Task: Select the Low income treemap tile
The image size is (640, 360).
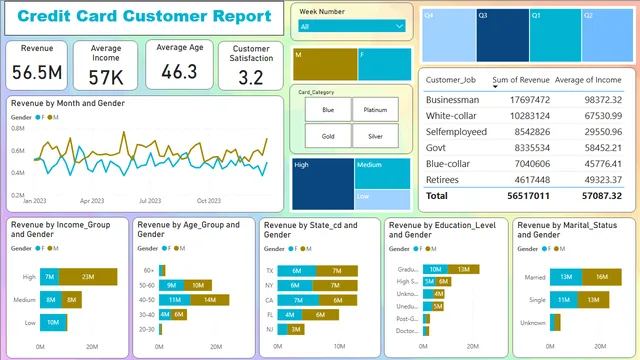Action: (382, 200)
